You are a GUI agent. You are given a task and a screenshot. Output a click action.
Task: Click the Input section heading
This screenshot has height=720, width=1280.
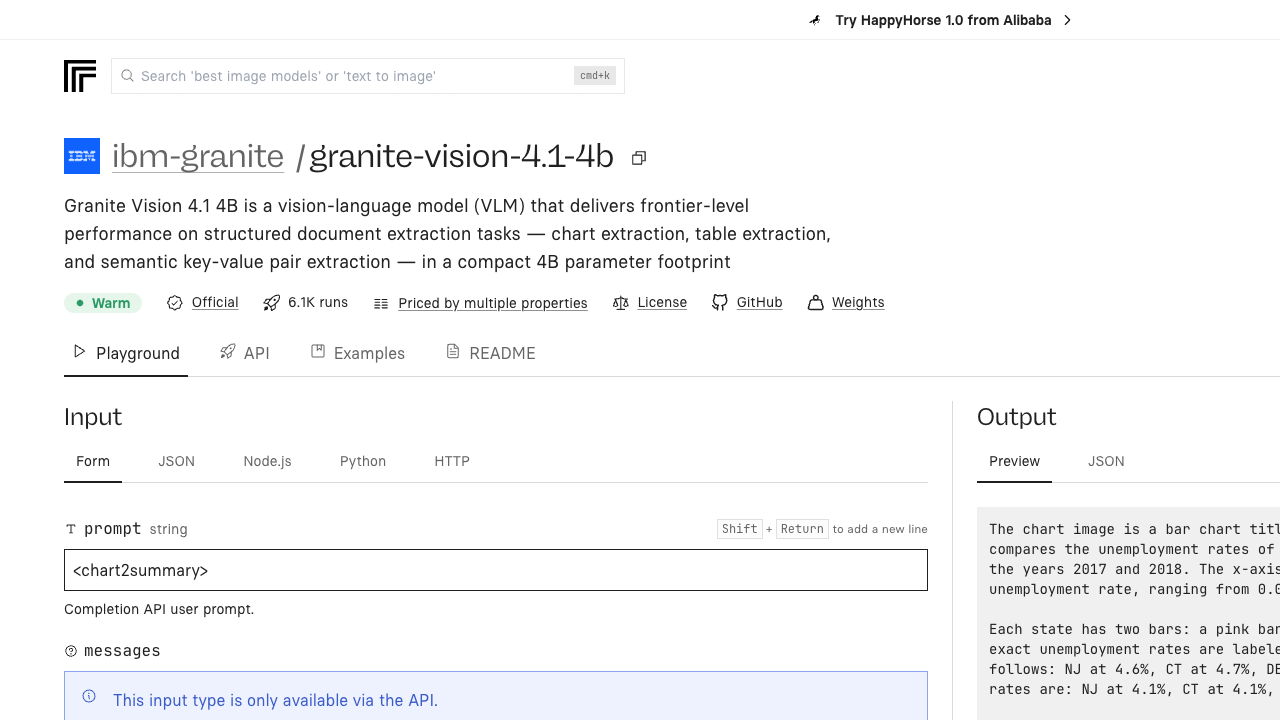point(93,417)
